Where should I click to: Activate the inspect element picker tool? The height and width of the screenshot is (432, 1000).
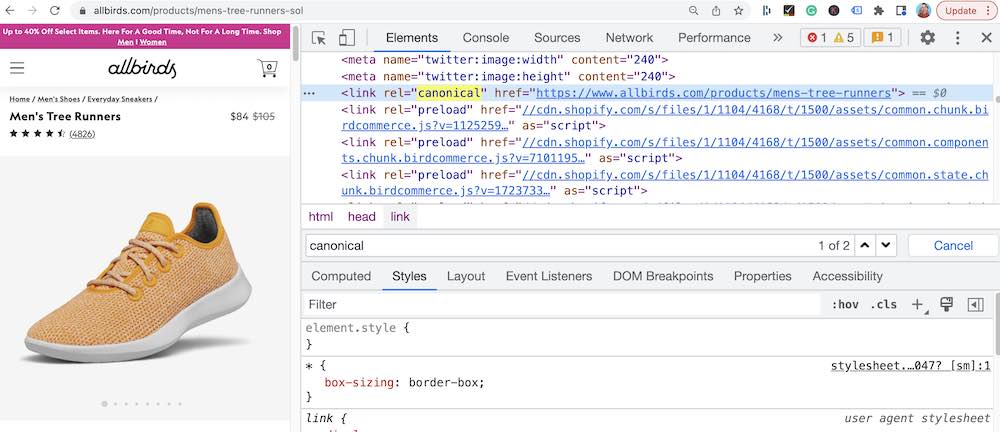tap(319, 38)
